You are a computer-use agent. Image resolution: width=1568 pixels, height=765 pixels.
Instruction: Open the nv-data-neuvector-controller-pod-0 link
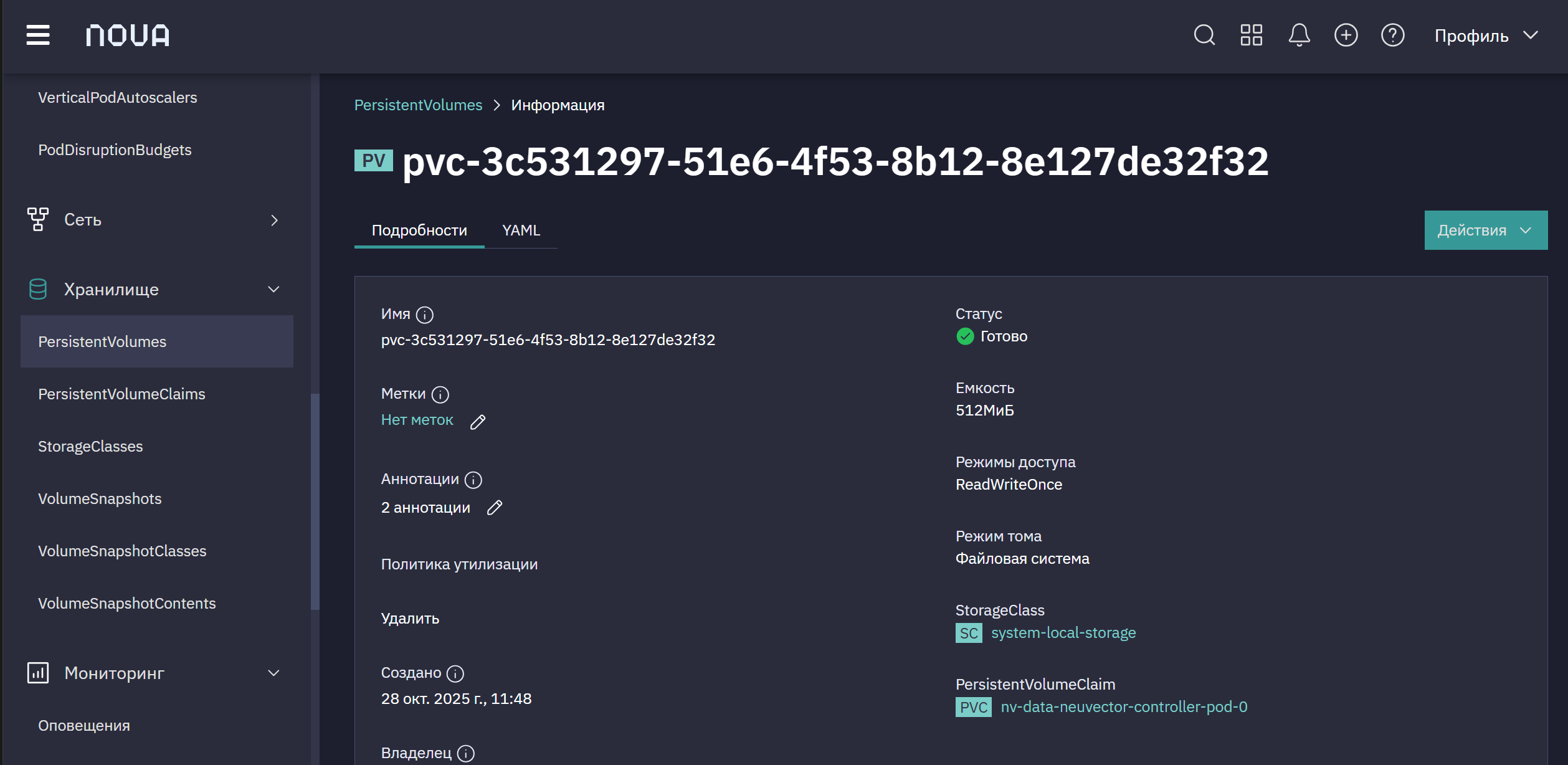pos(1124,707)
